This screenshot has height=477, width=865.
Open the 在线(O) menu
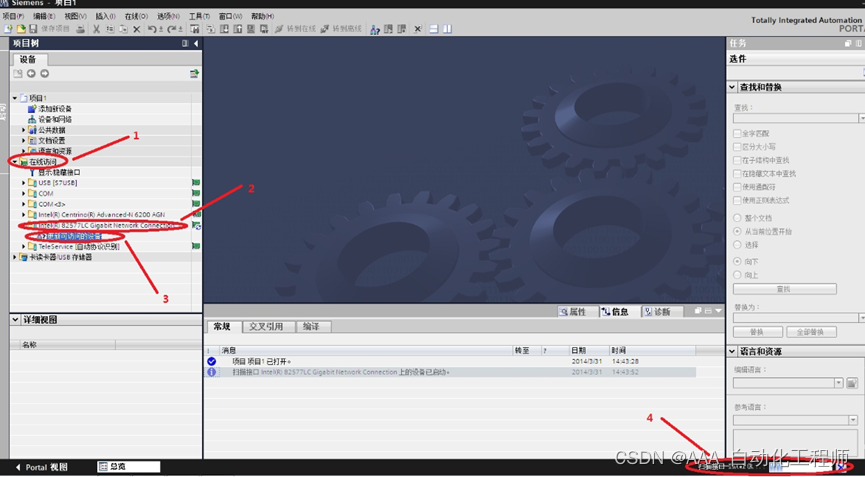pos(136,16)
